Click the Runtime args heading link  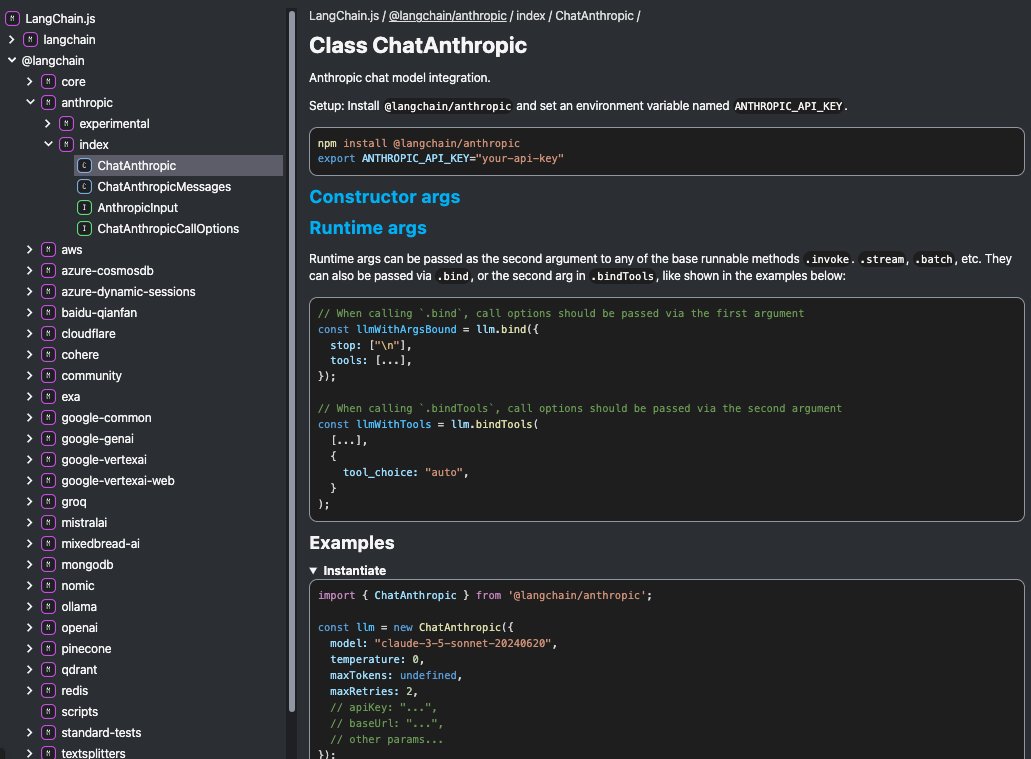(x=368, y=228)
